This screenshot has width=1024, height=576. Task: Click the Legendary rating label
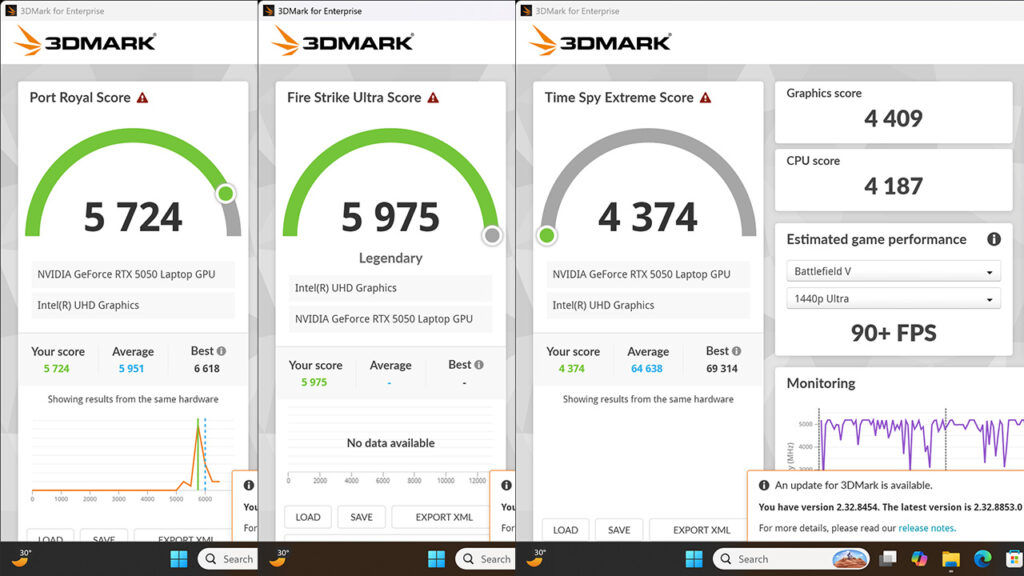pyautogui.click(x=391, y=258)
